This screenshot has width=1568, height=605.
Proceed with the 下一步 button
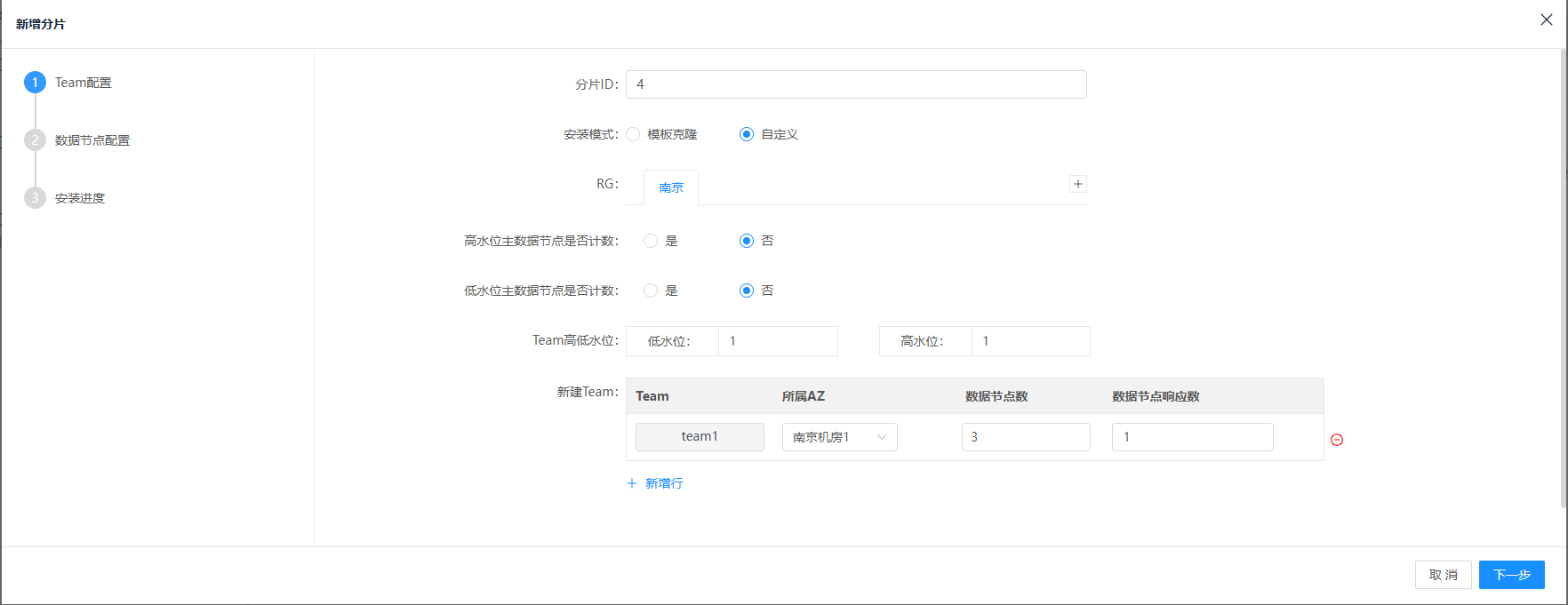[1512, 575]
